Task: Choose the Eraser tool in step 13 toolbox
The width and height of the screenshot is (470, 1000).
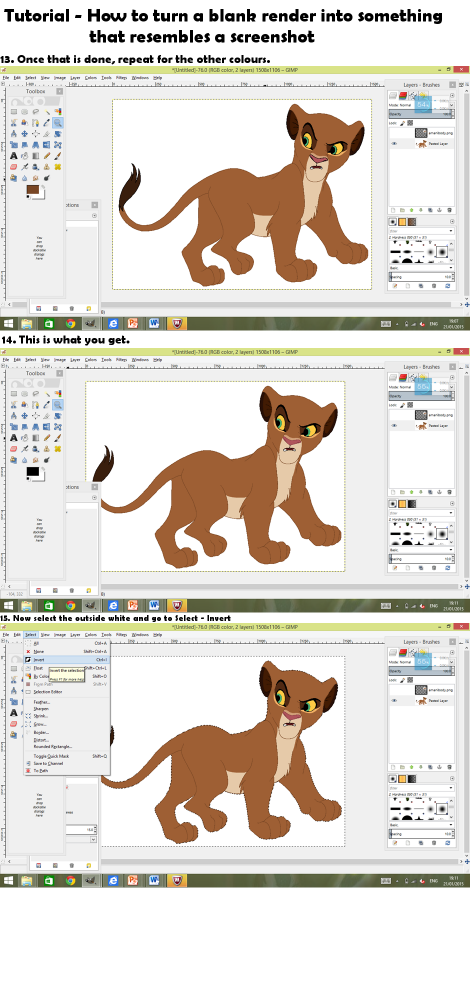Action: pos(14,166)
